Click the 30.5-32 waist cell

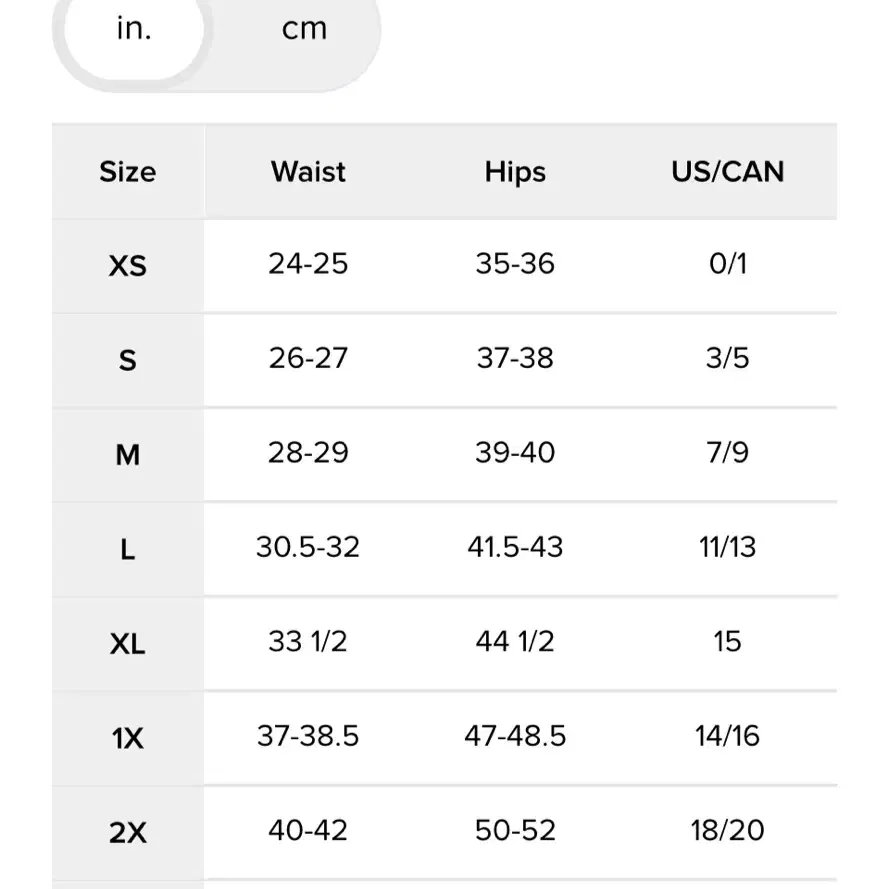[x=308, y=547]
